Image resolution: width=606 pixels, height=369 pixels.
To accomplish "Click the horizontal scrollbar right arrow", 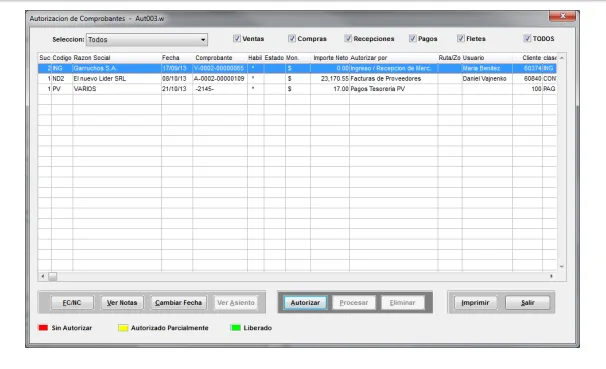I will (551, 276).
